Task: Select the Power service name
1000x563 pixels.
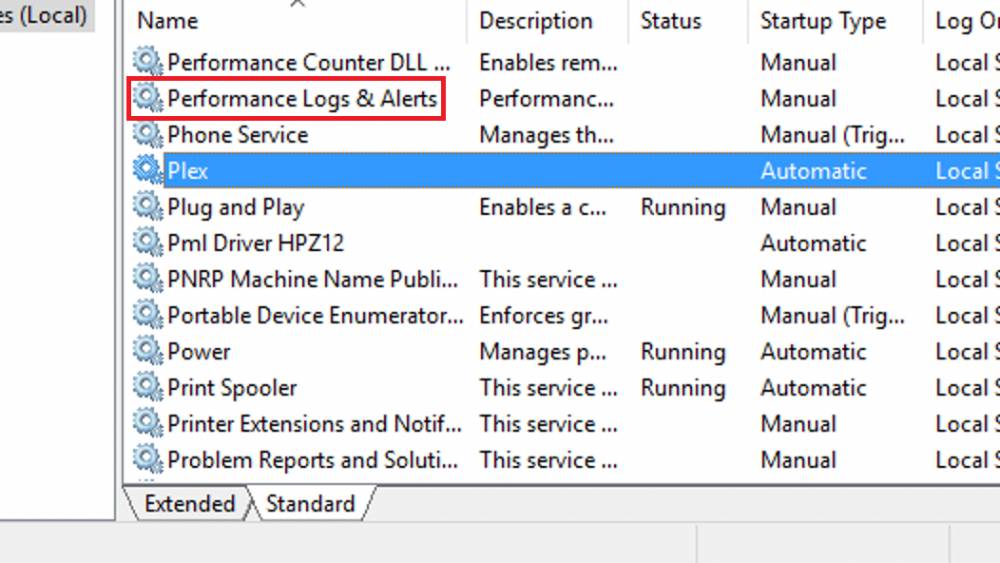Action: point(199,351)
